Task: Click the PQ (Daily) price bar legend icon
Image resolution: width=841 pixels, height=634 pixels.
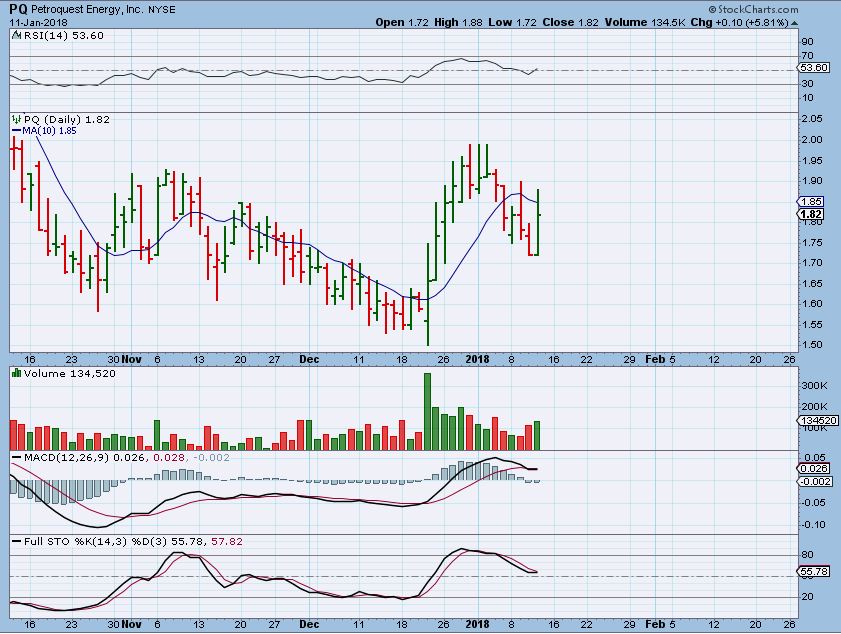Action: [17, 119]
